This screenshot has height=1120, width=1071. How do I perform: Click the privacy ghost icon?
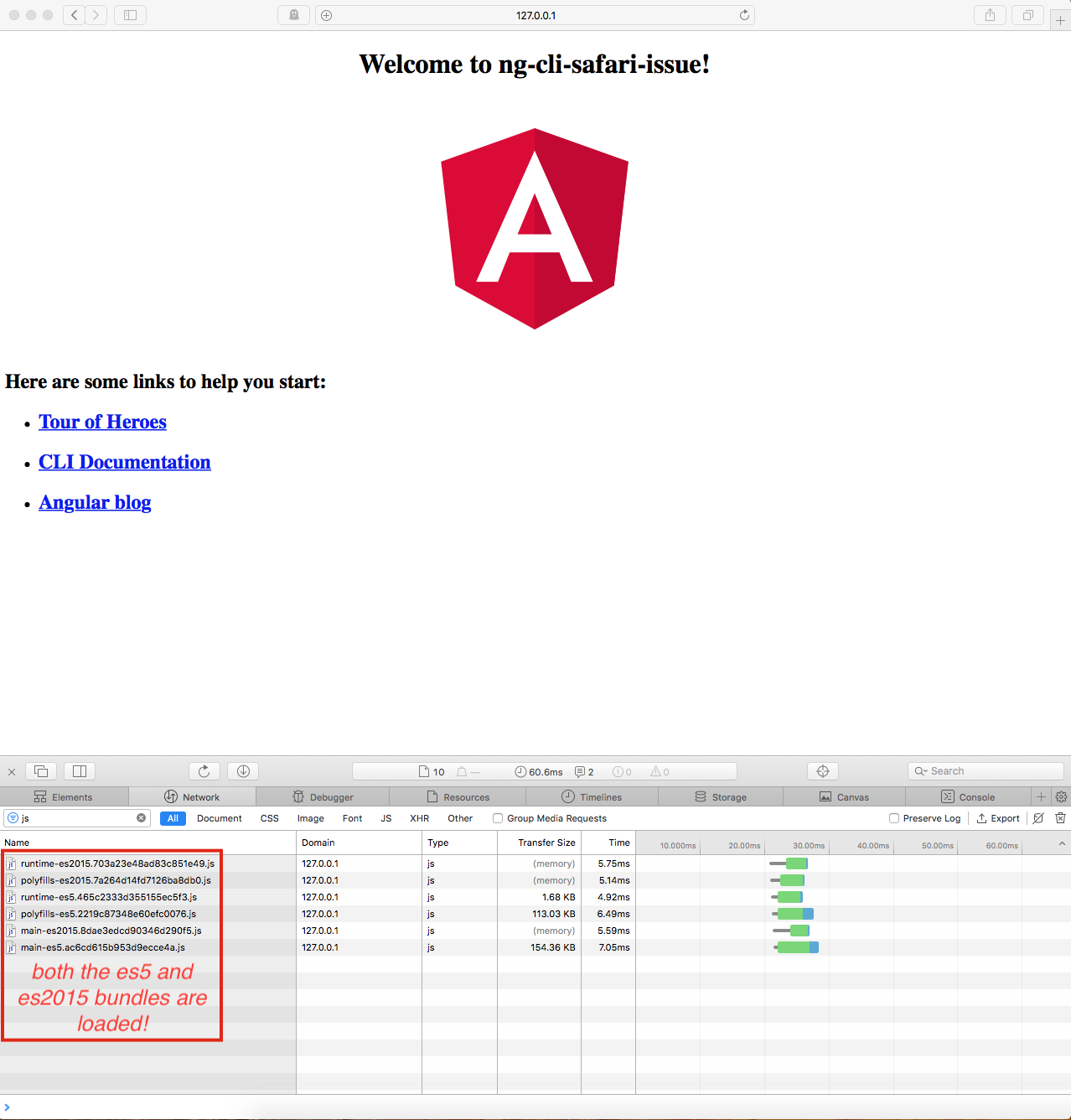(294, 15)
